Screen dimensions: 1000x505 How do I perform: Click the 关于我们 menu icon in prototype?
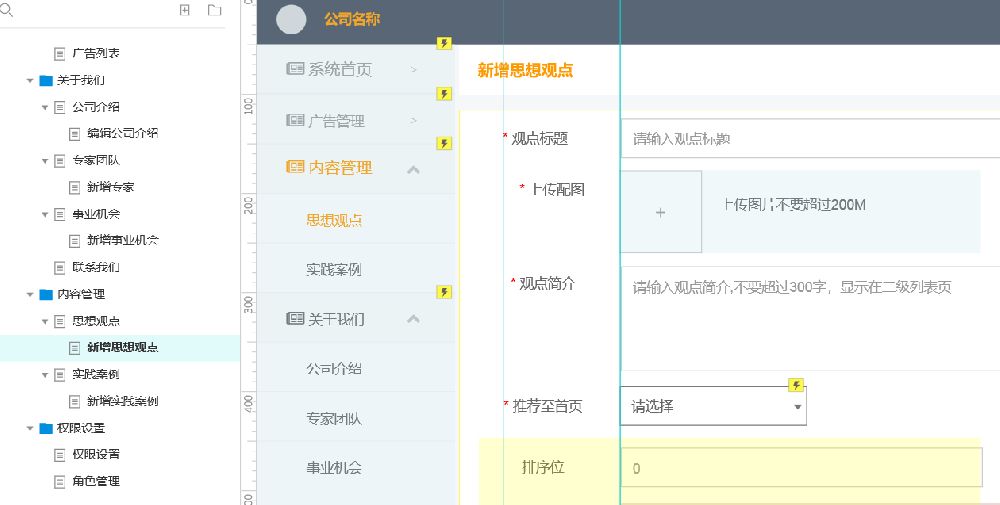(295, 318)
